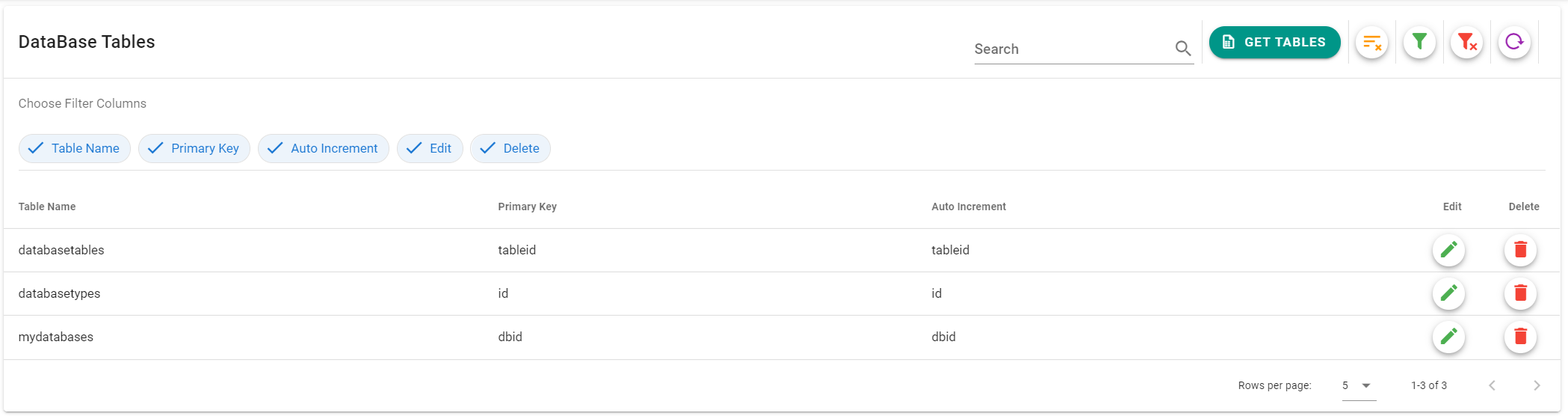Uncheck the Delete column chip
The height and width of the screenshot is (416, 1568).
point(510,148)
